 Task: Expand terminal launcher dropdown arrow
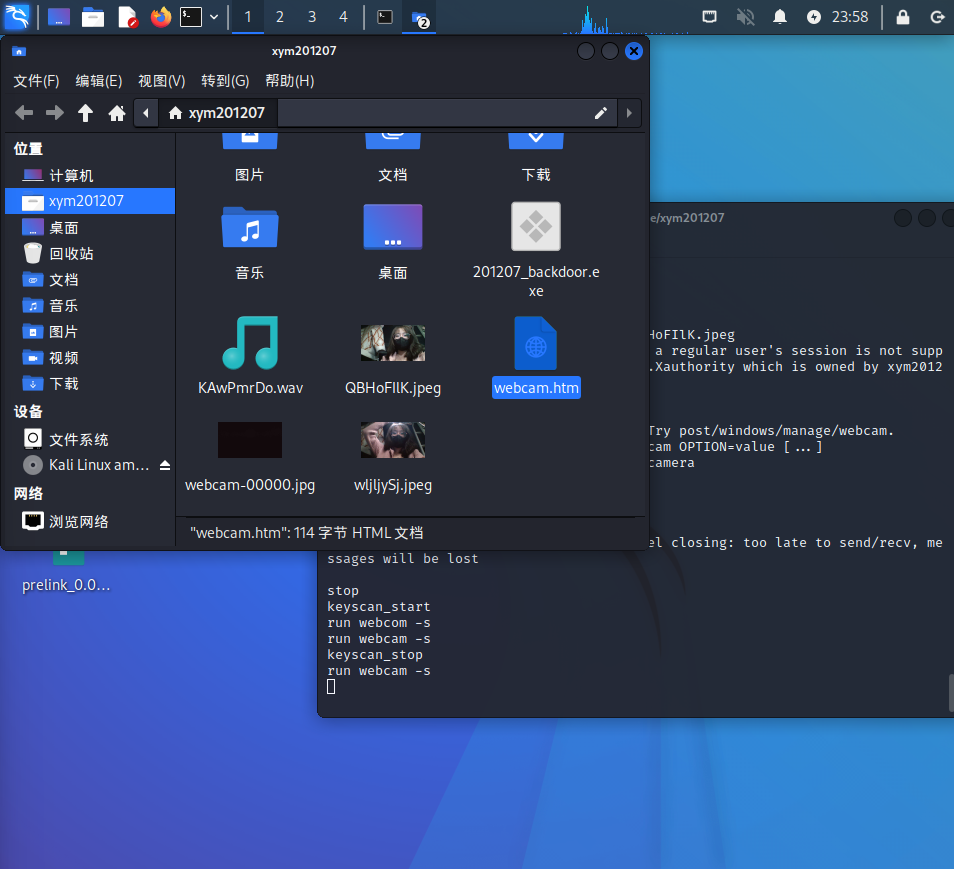(214, 17)
